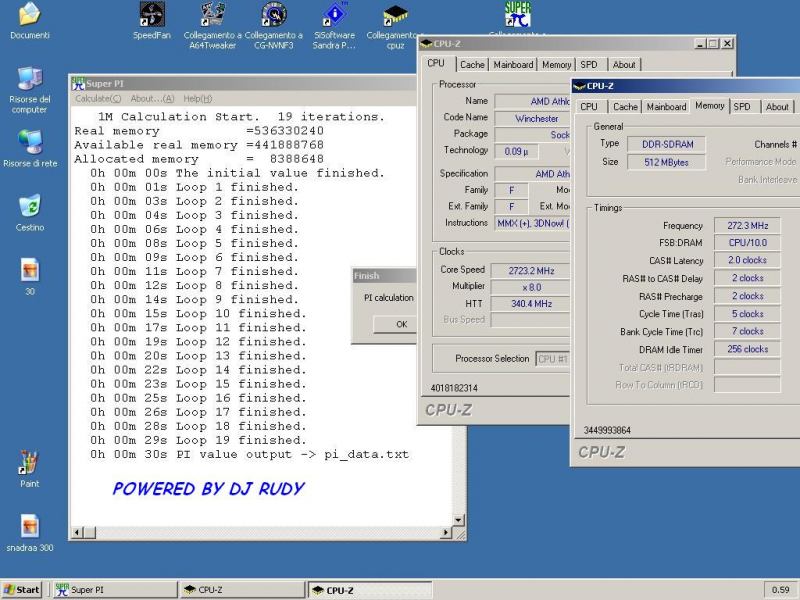Select Mainboard tab in back CPU-Z window
The width and height of the screenshot is (800, 600).
(x=513, y=65)
